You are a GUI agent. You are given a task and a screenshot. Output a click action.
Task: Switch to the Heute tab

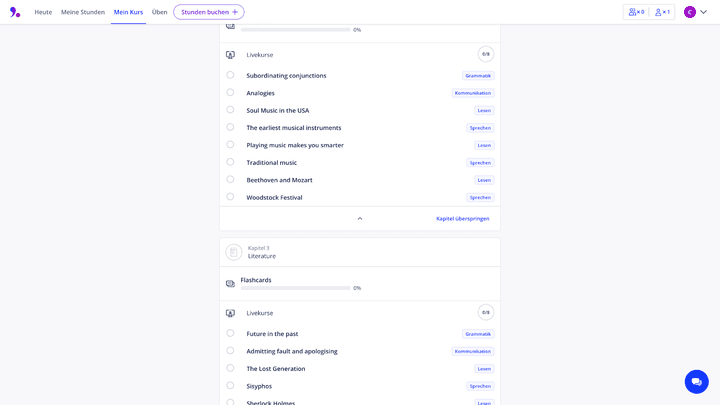coord(43,12)
